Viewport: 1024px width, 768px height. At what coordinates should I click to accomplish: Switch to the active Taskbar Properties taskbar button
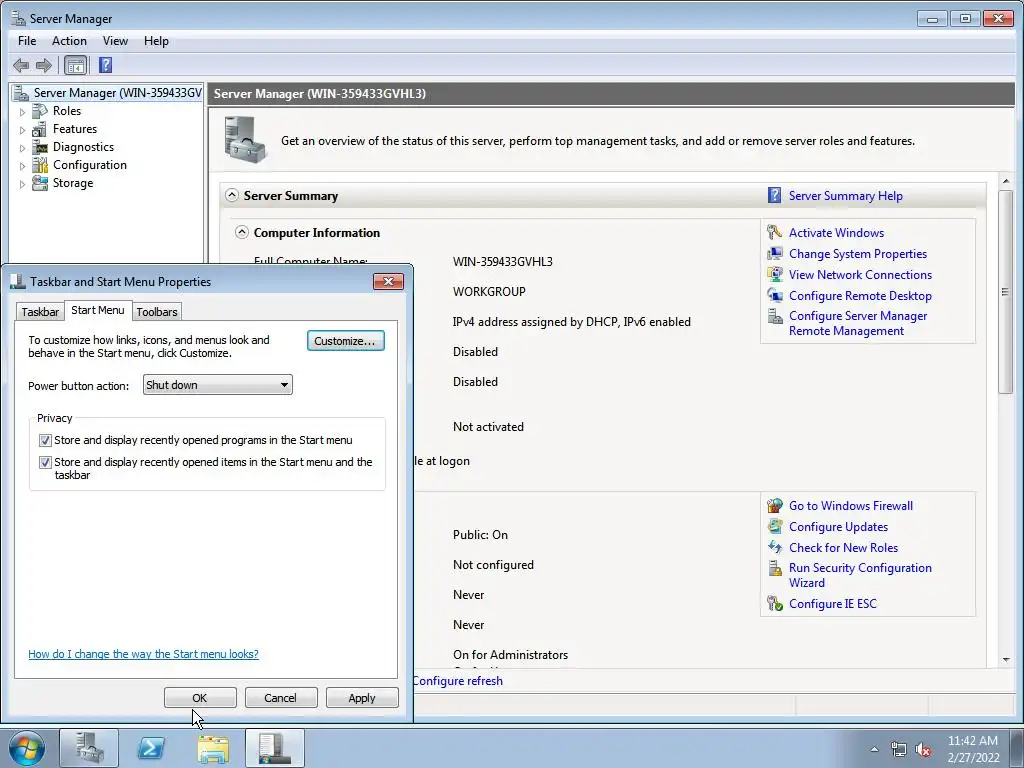pos(275,748)
